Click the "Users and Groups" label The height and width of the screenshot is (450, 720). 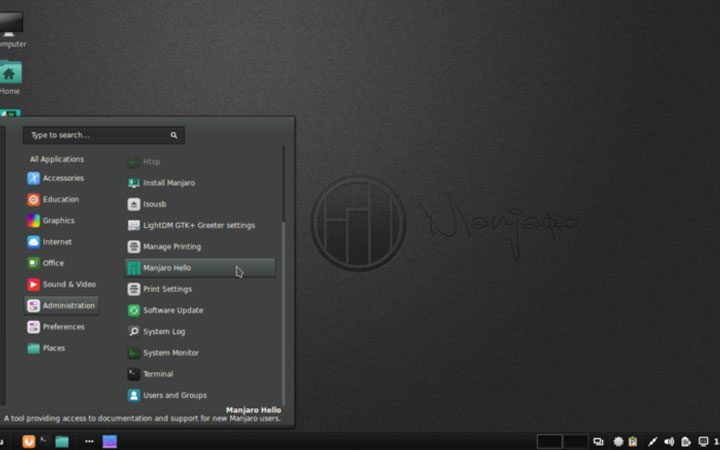pyautogui.click(x=175, y=395)
